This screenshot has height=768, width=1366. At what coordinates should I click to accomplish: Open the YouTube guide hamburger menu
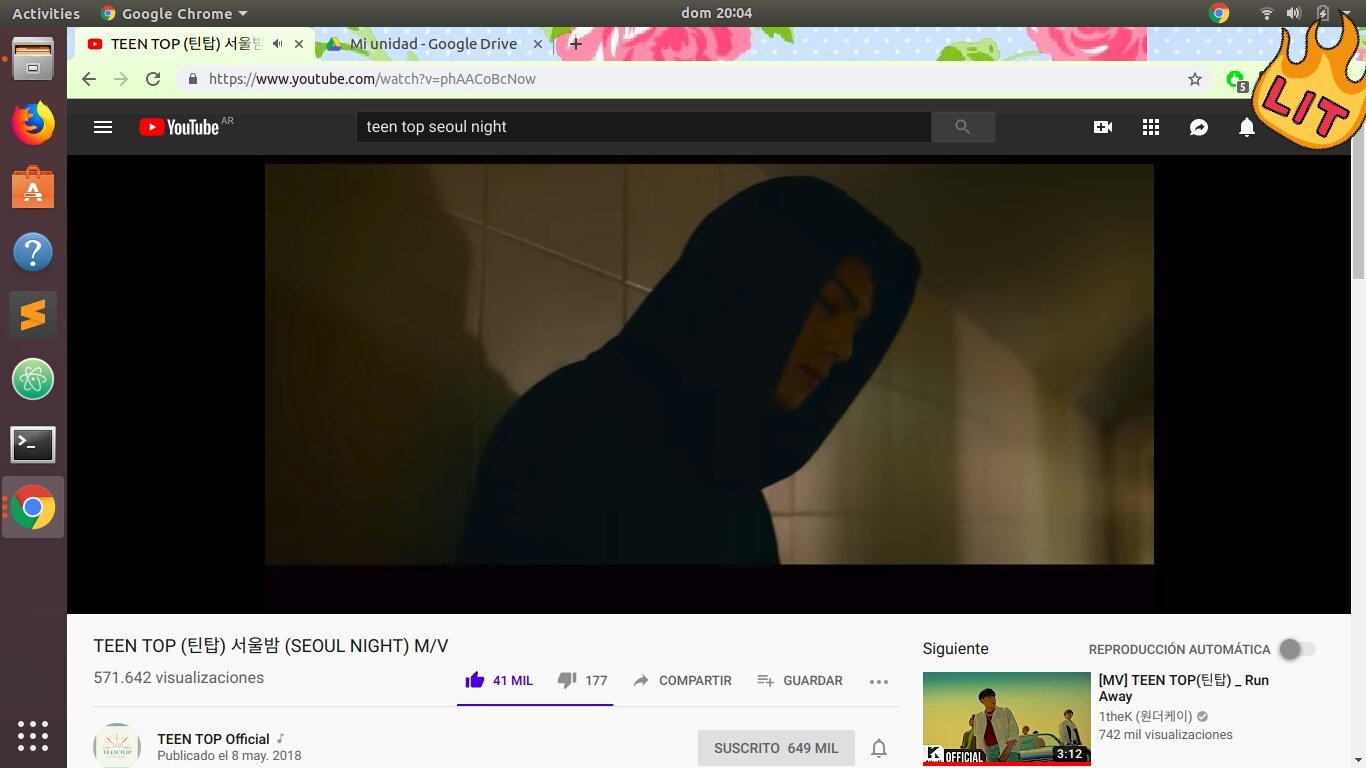coord(103,127)
